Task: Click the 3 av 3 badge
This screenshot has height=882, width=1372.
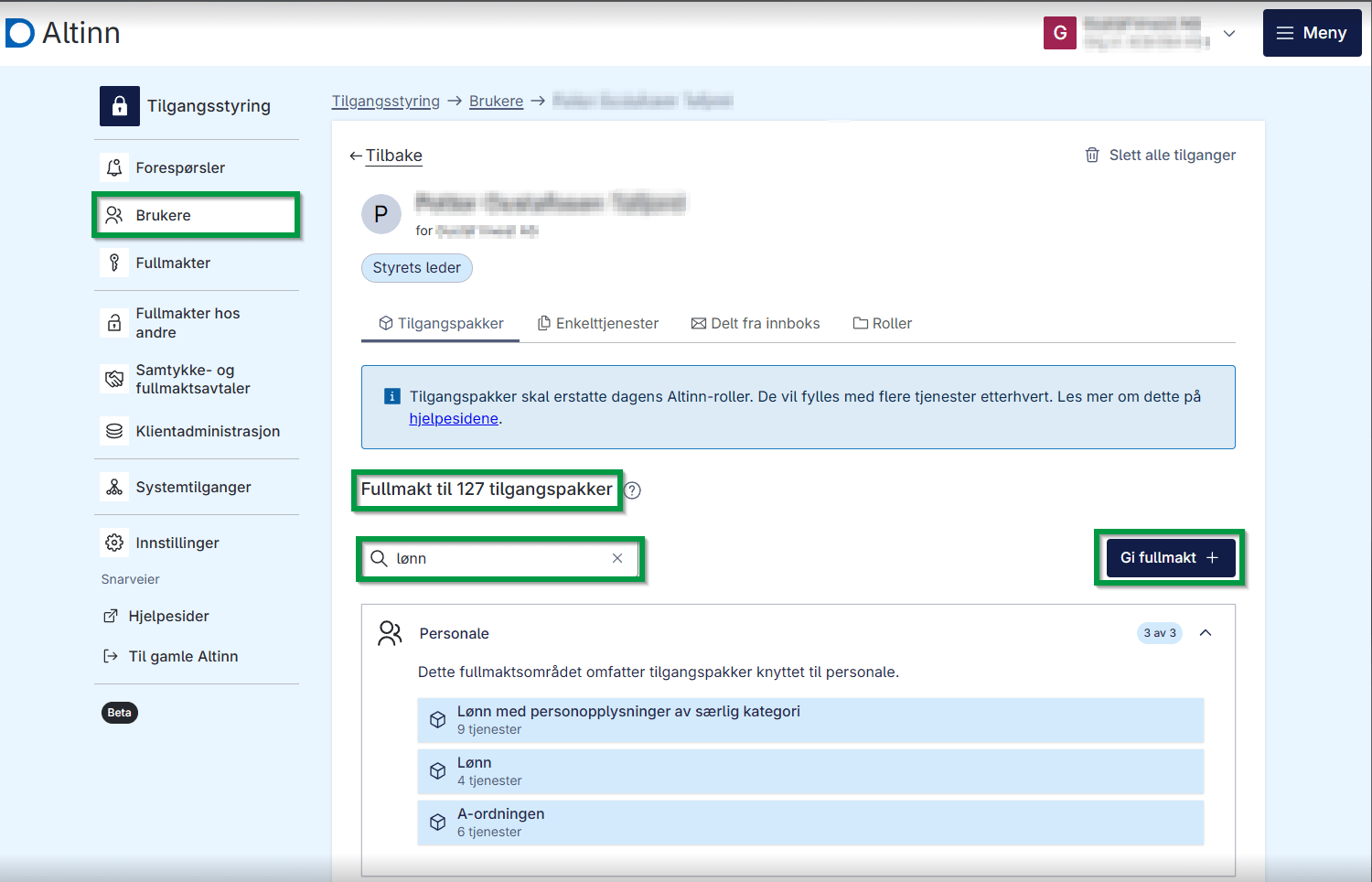Action: coord(1160,633)
